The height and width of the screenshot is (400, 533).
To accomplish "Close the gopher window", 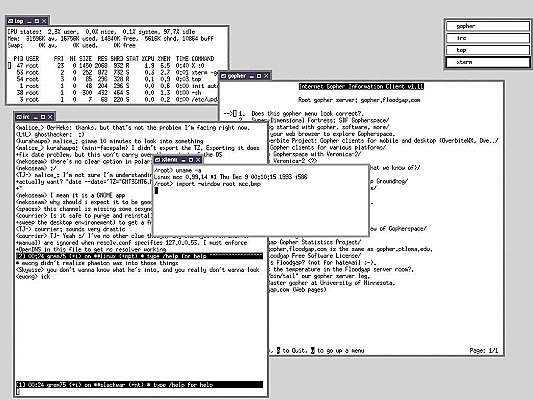I will [266, 76].
